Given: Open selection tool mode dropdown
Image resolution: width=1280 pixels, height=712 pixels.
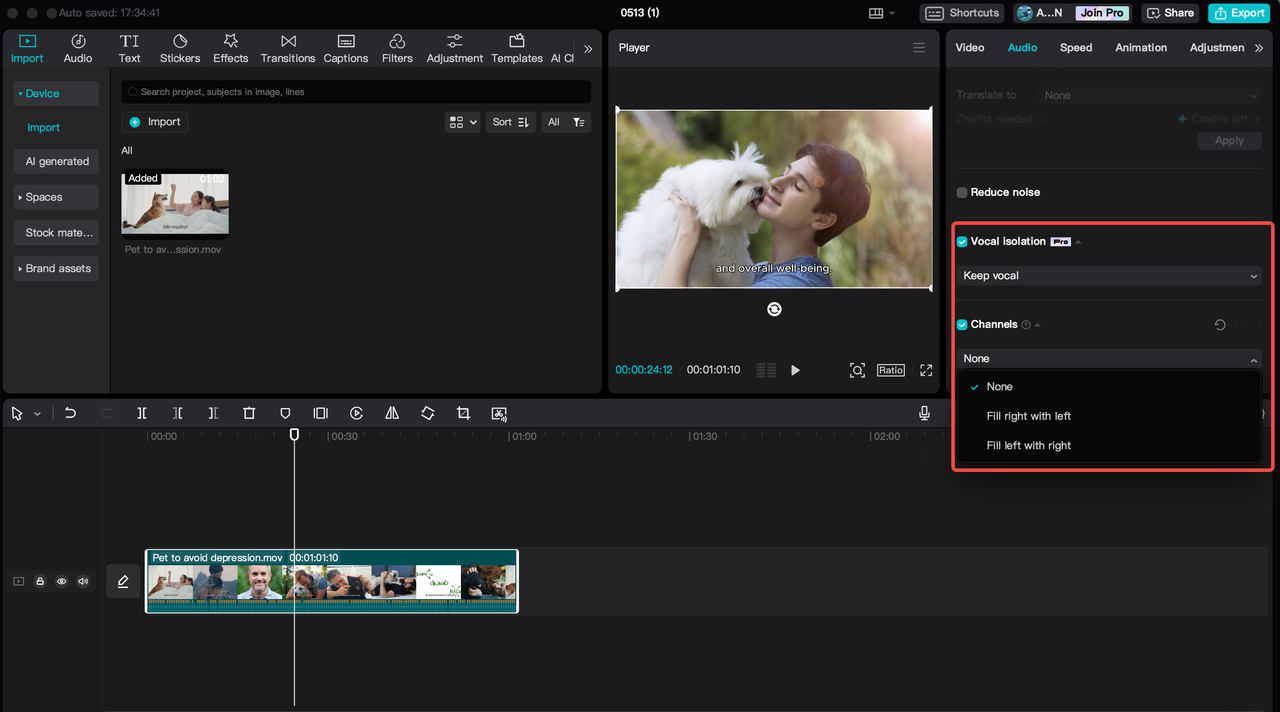Looking at the screenshot, I should coord(37,414).
